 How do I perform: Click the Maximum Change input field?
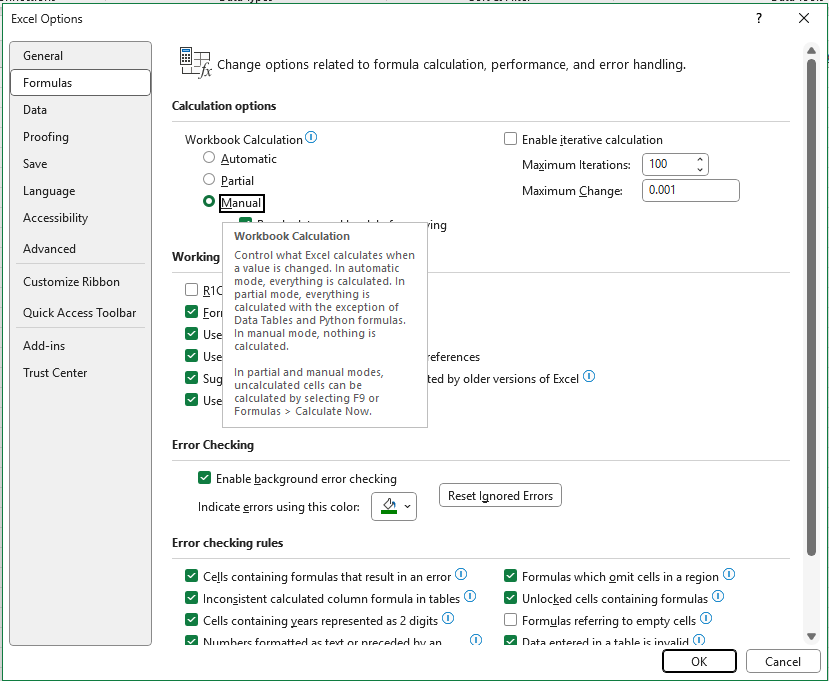[x=690, y=190]
